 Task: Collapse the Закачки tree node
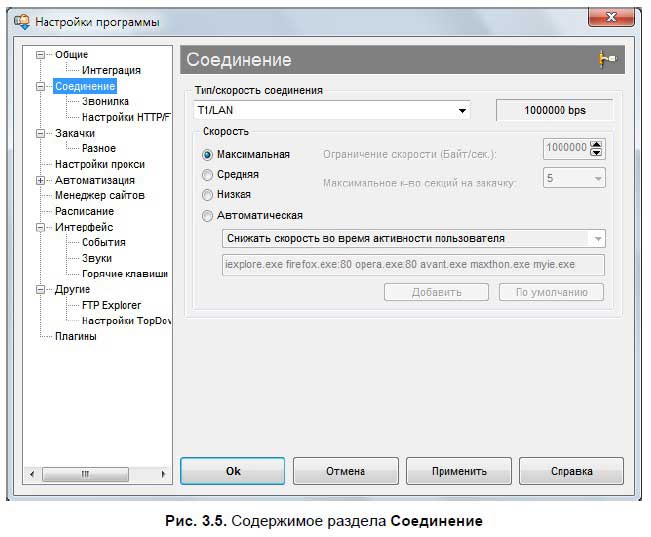point(40,133)
